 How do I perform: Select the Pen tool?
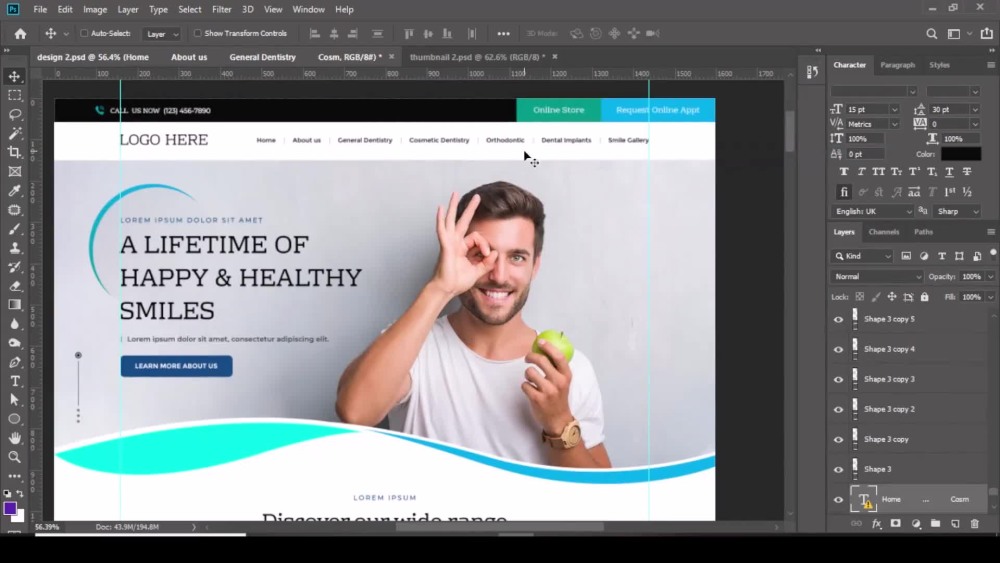[14, 362]
